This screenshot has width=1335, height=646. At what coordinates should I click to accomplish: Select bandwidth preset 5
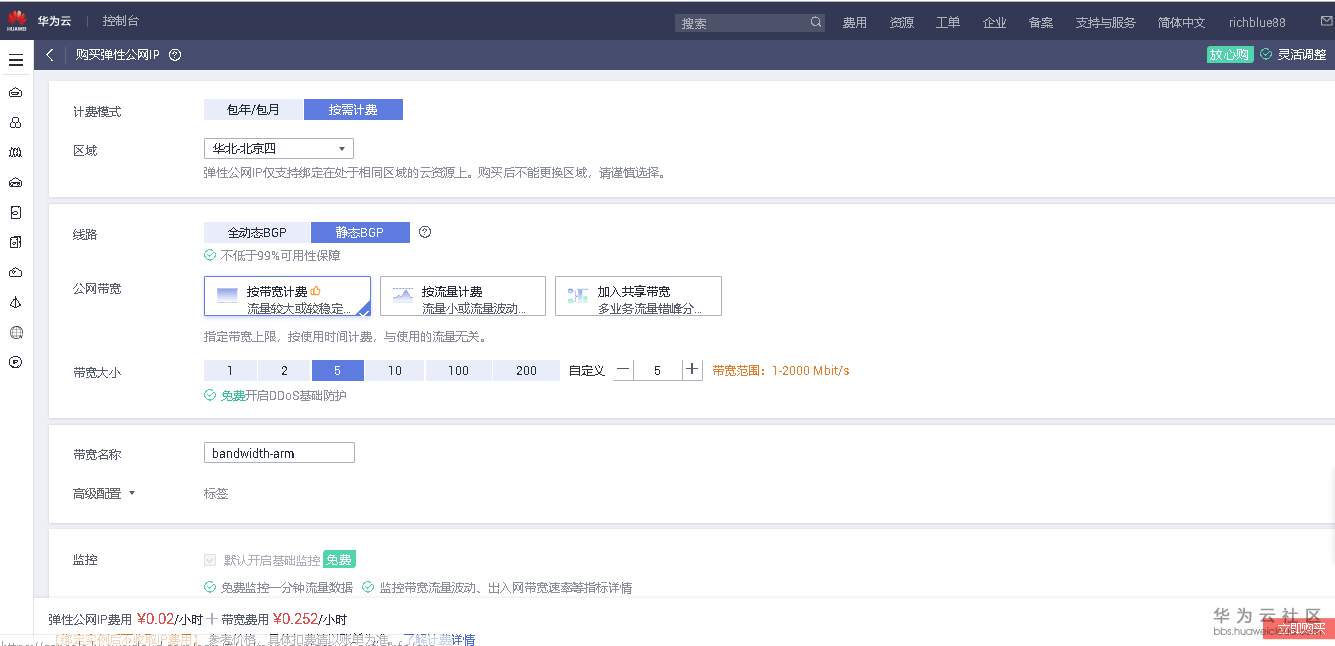point(338,370)
